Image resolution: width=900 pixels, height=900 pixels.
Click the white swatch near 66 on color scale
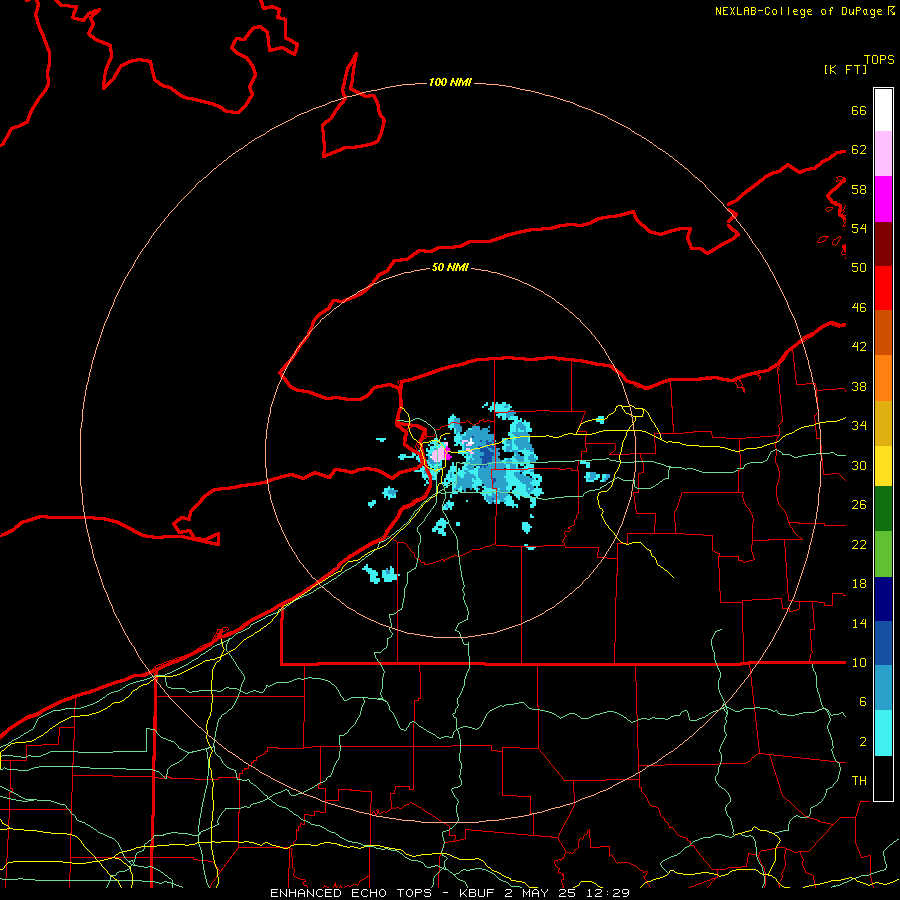point(883,110)
